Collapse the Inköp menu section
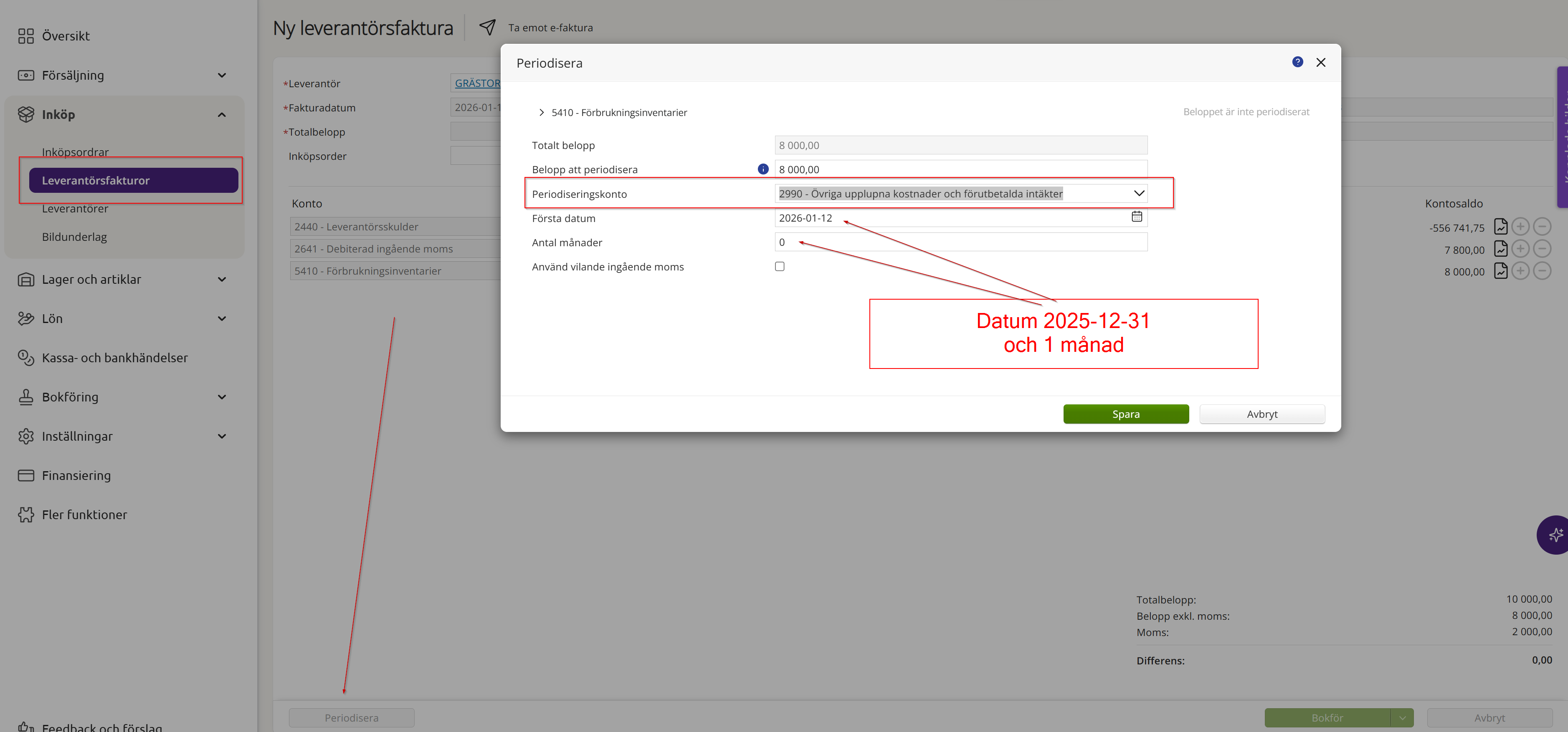 tap(222, 115)
